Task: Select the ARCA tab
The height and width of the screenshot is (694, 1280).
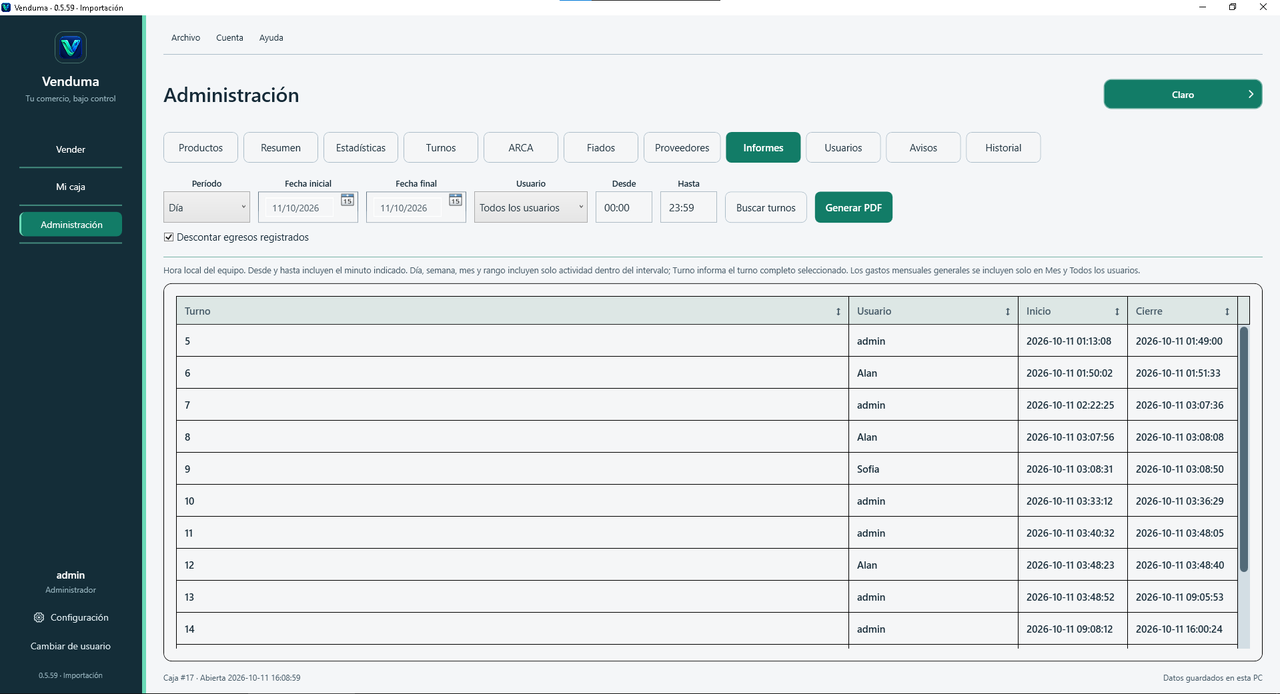Action: (x=521, y=147)
